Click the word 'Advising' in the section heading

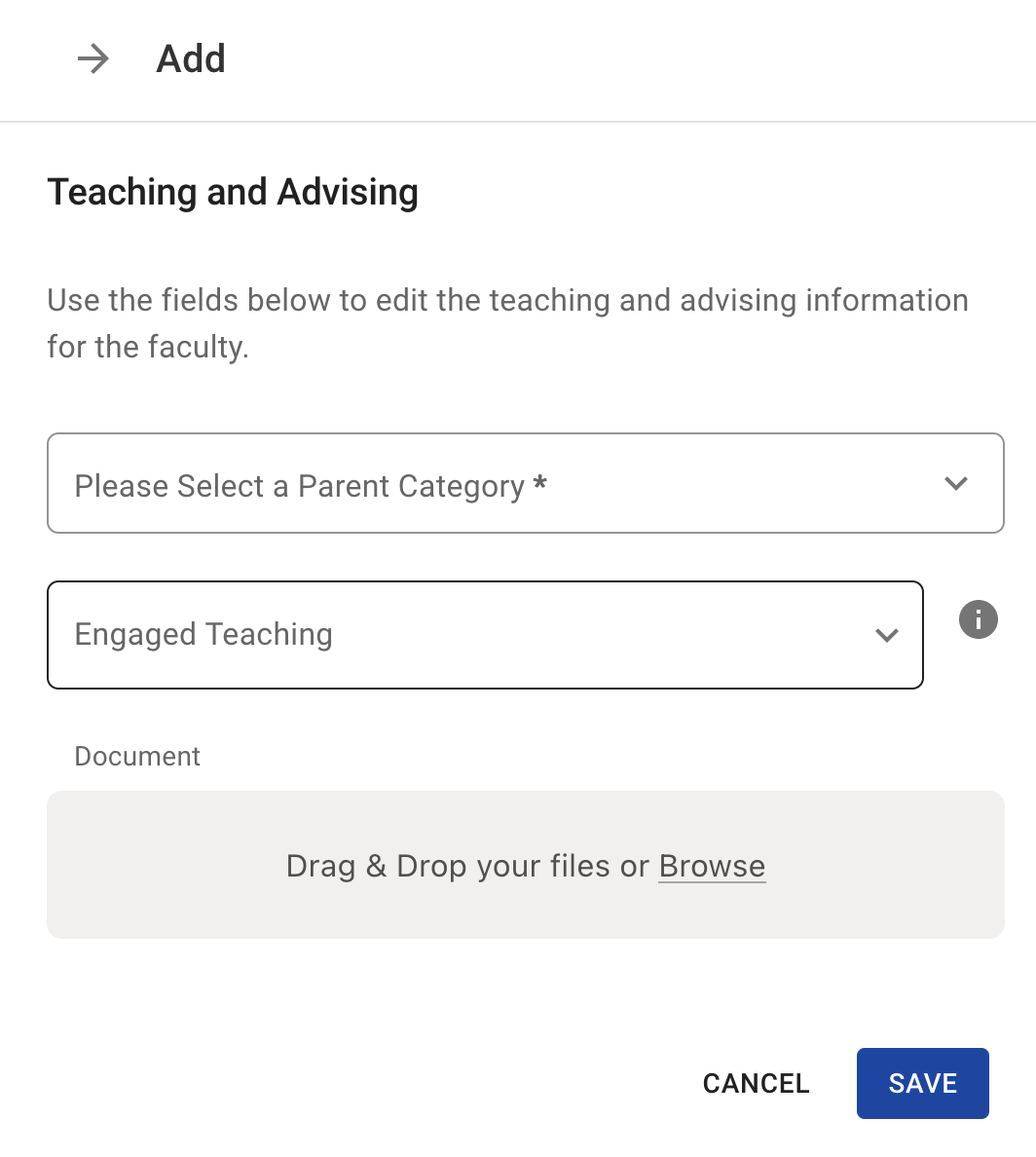[348, 192]
